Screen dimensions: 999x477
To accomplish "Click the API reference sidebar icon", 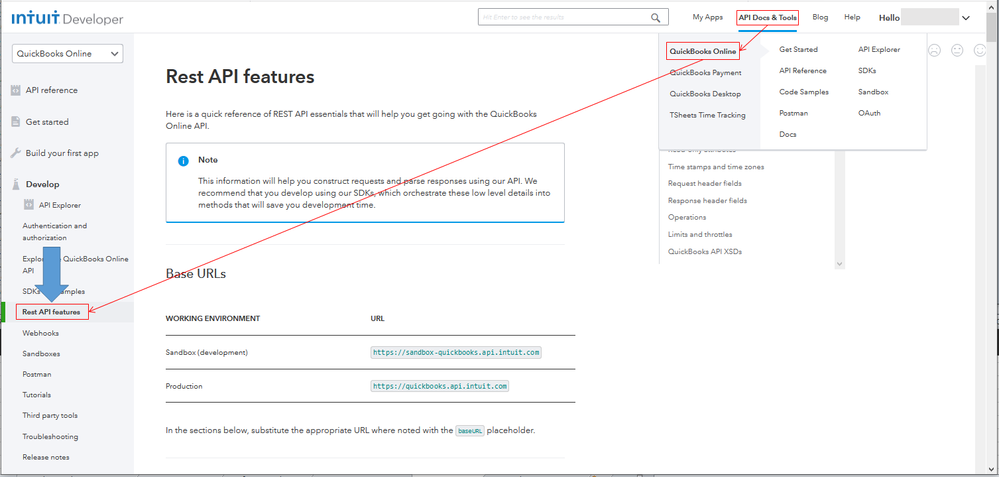I will [15, 90].
